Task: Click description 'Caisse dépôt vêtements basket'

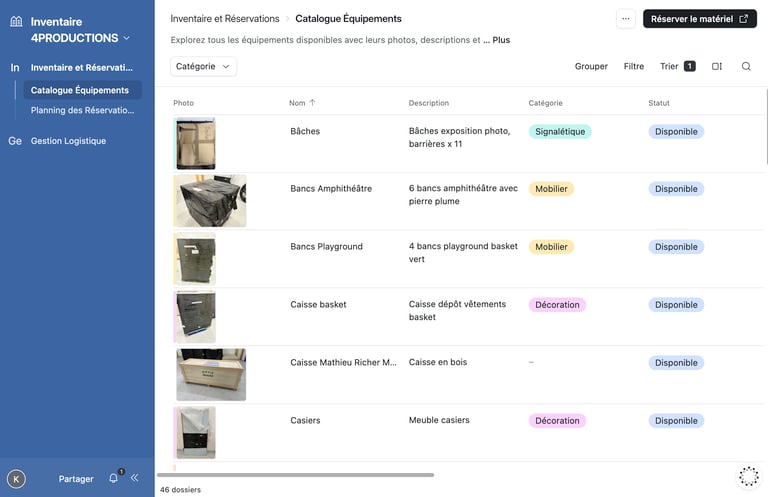Action: [x=457, y=310]
